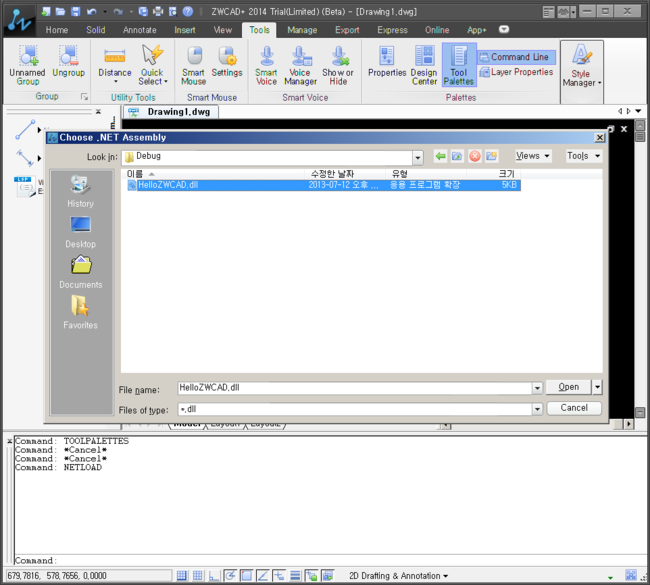
Task: Open the History location in sidebar
Action: [80, 192]
